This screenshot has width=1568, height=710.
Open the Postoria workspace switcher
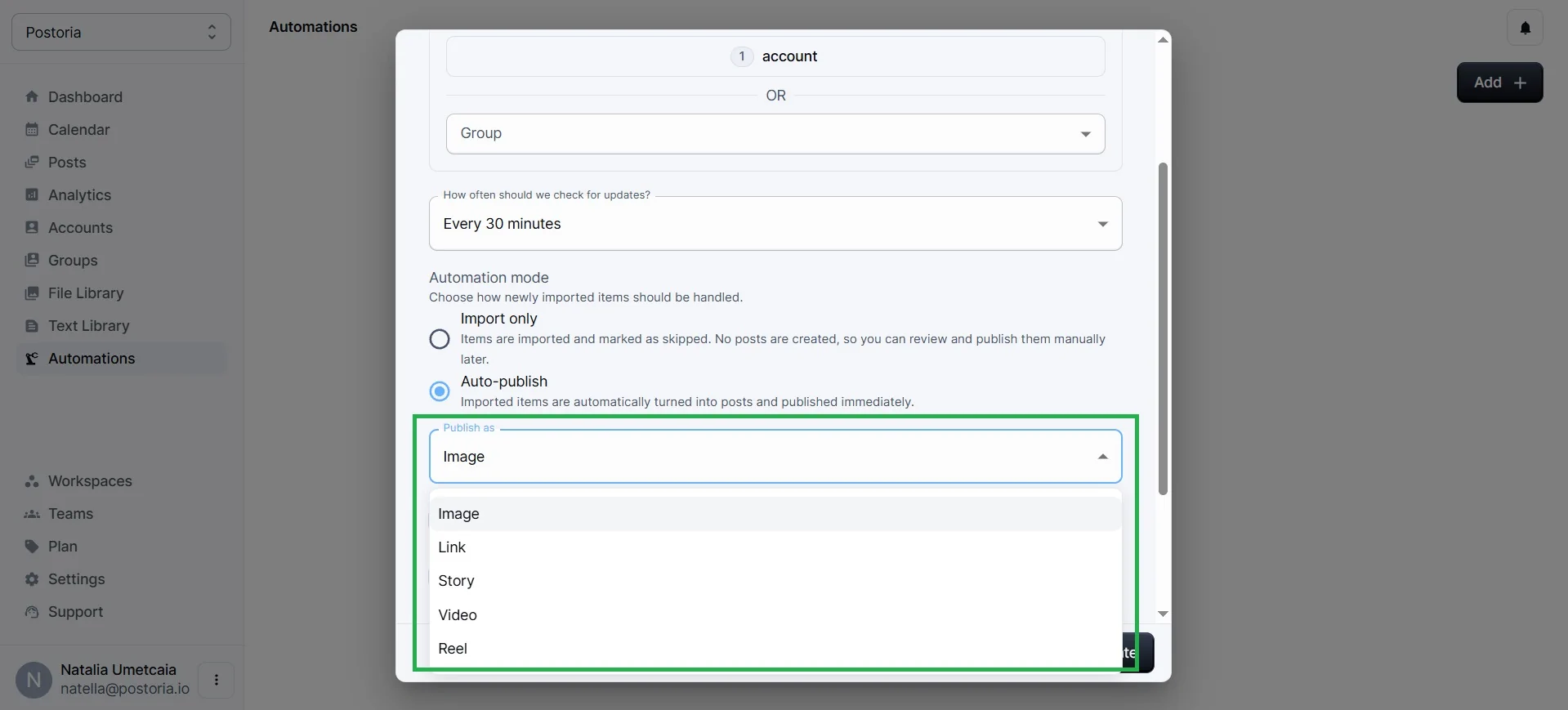click(121, 33)
